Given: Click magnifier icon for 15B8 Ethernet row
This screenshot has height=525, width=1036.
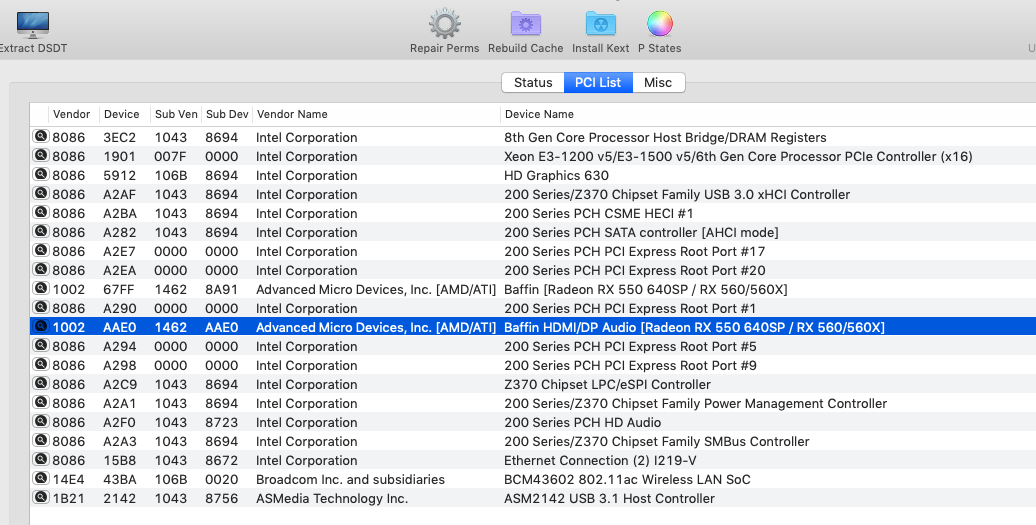Looking at the screenshot, I should pos(41,460).
